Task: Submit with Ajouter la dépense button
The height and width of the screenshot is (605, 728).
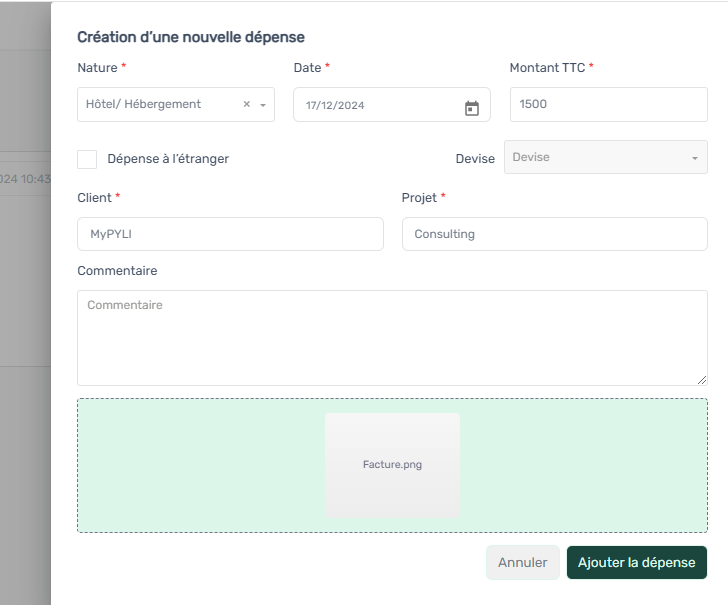Action: [637, 562]
